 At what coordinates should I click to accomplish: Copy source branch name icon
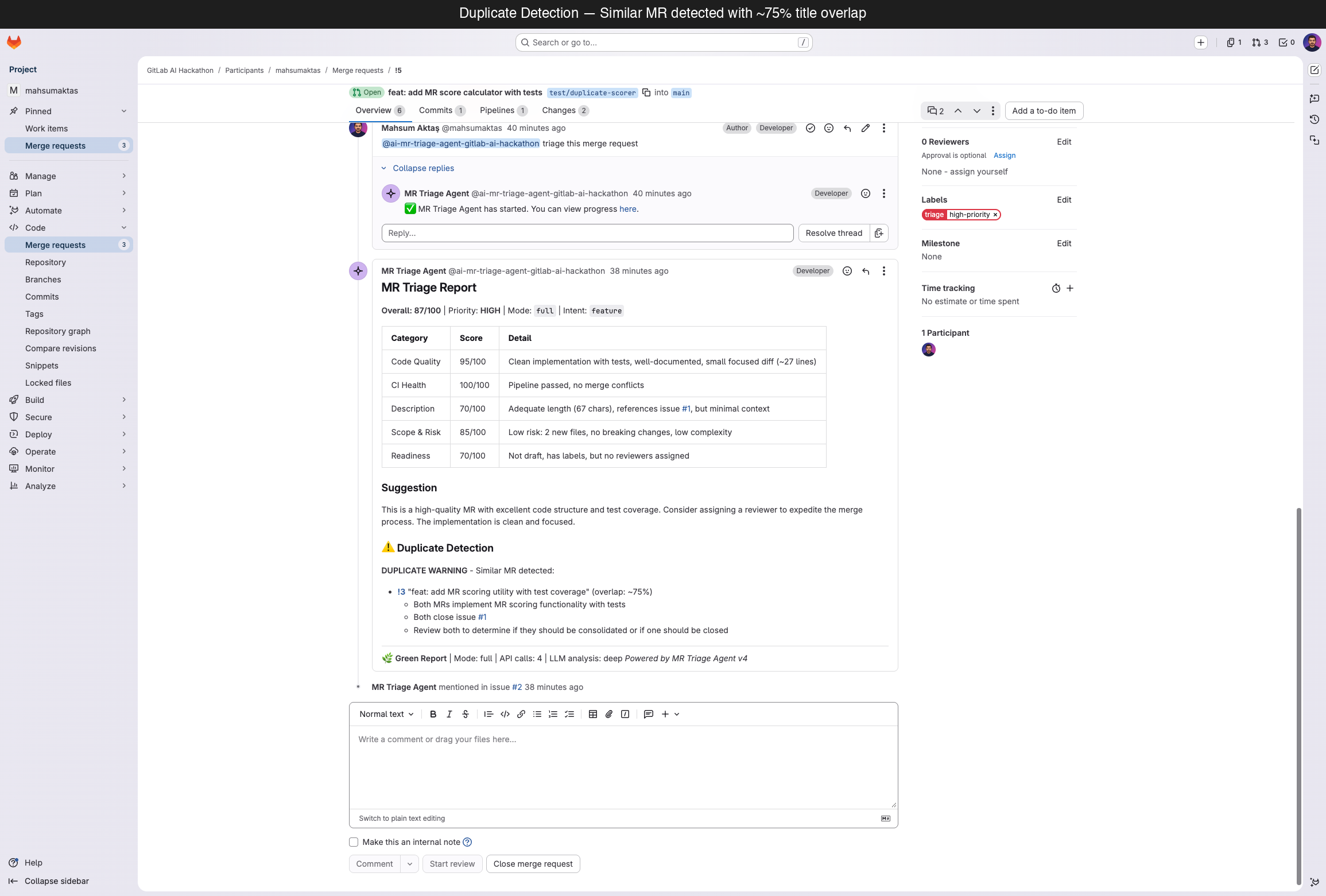coord(646,92)
